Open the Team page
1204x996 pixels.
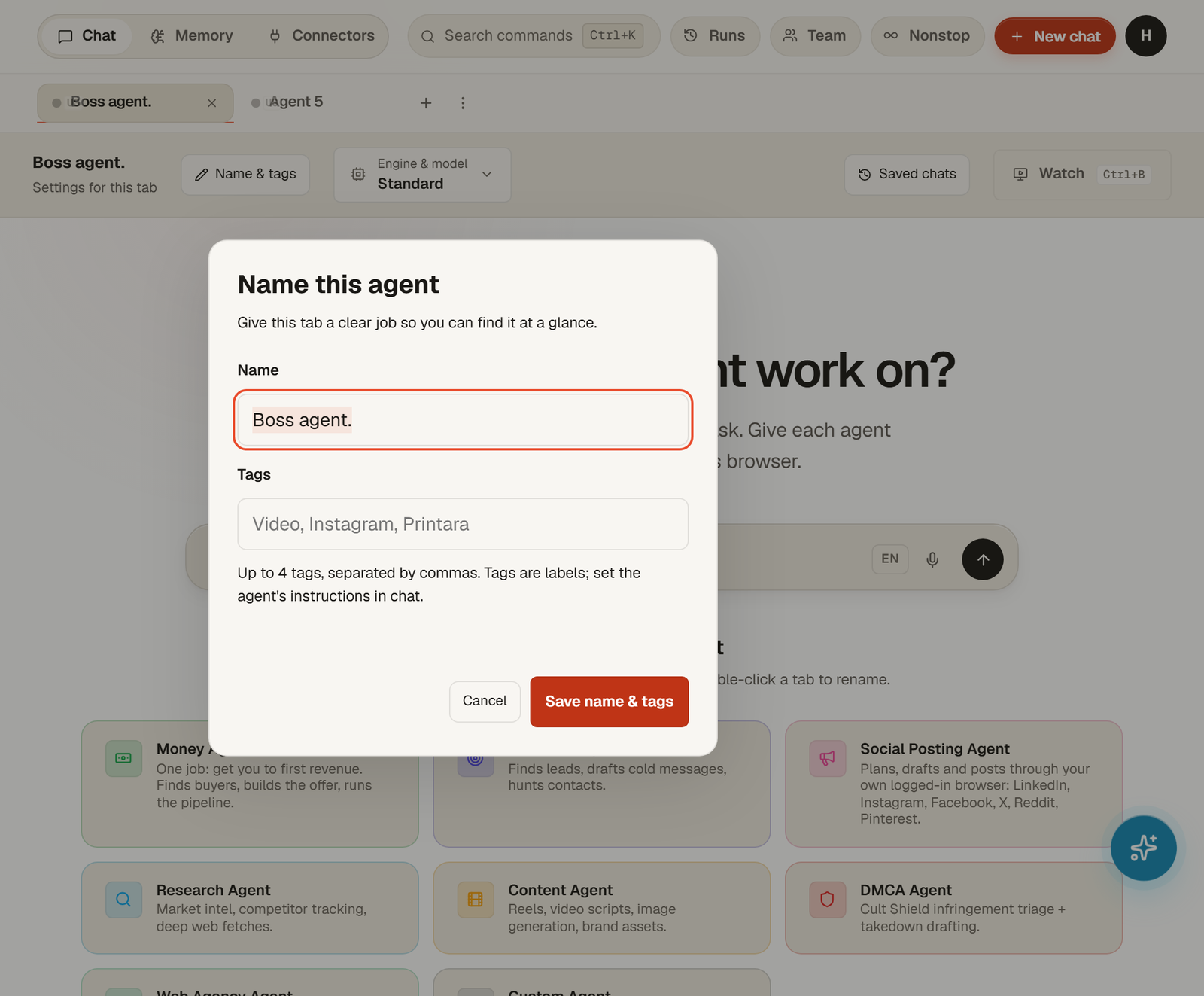click(x=815, y=36)
